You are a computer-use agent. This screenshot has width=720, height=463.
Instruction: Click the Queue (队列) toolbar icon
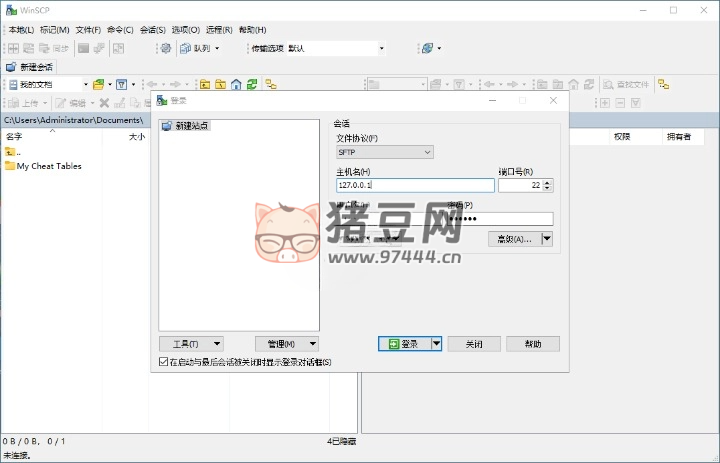pos(187,48)
